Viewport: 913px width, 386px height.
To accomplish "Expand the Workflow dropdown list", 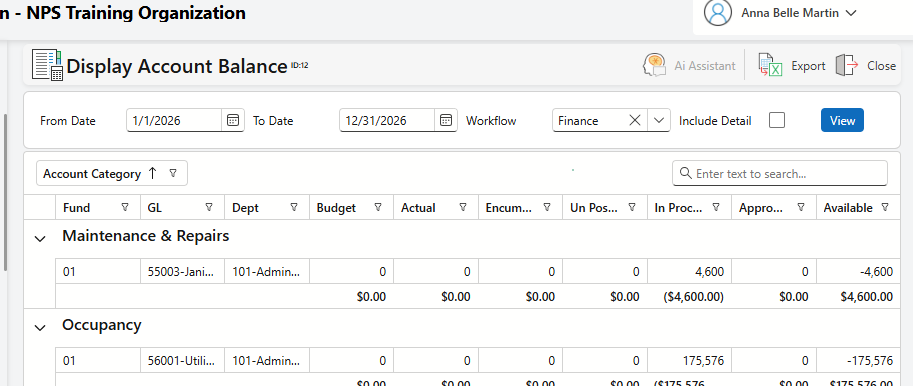I will [x=659, y=121].
